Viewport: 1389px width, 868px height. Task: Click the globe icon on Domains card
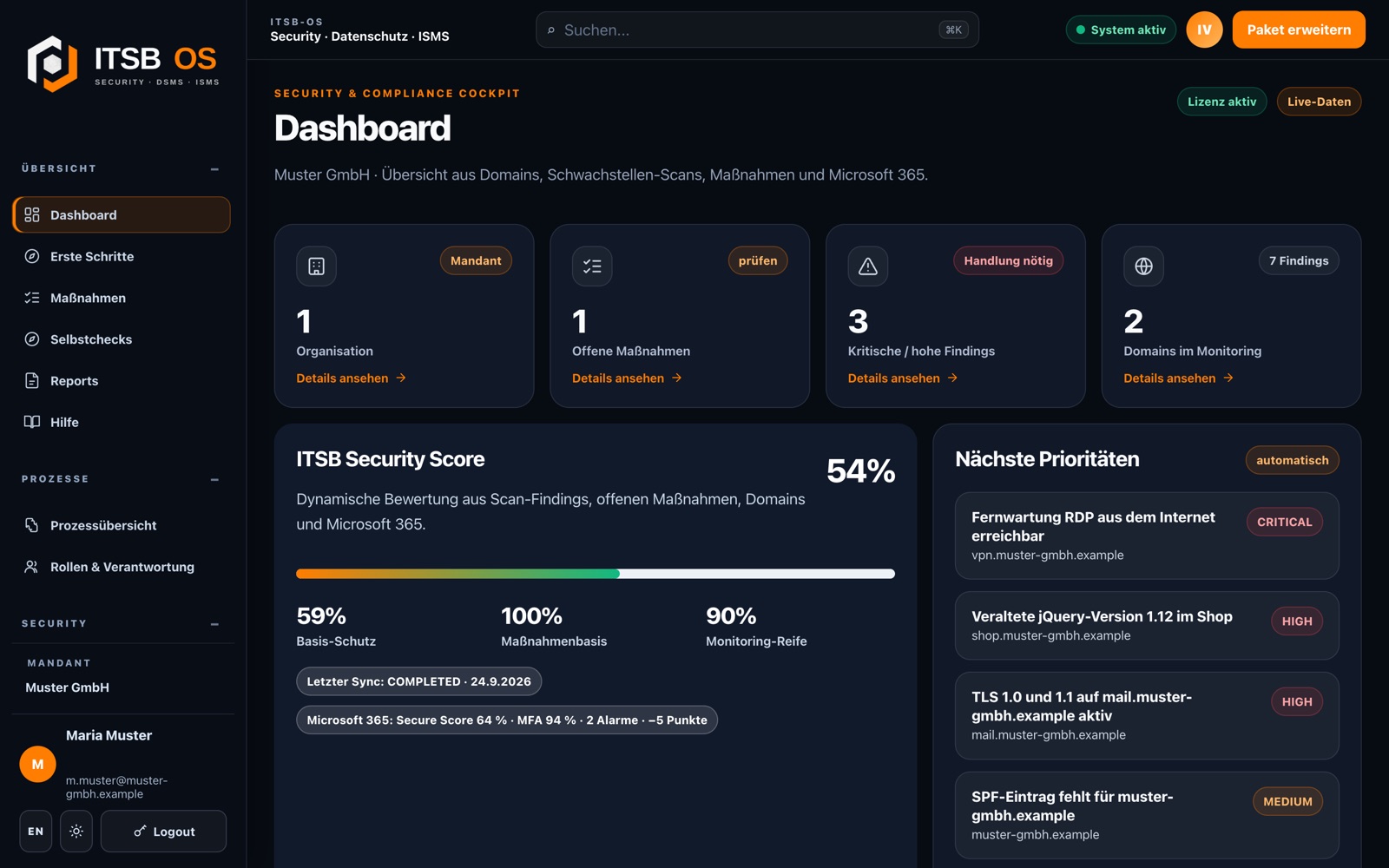1143,266
